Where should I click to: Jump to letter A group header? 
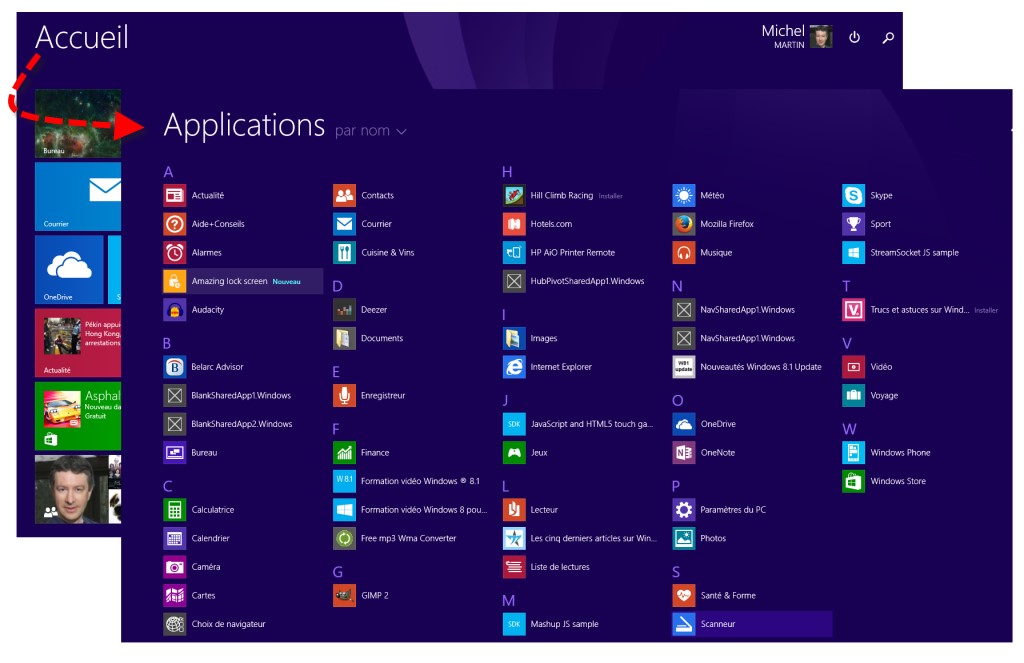[x=168, y=172]
